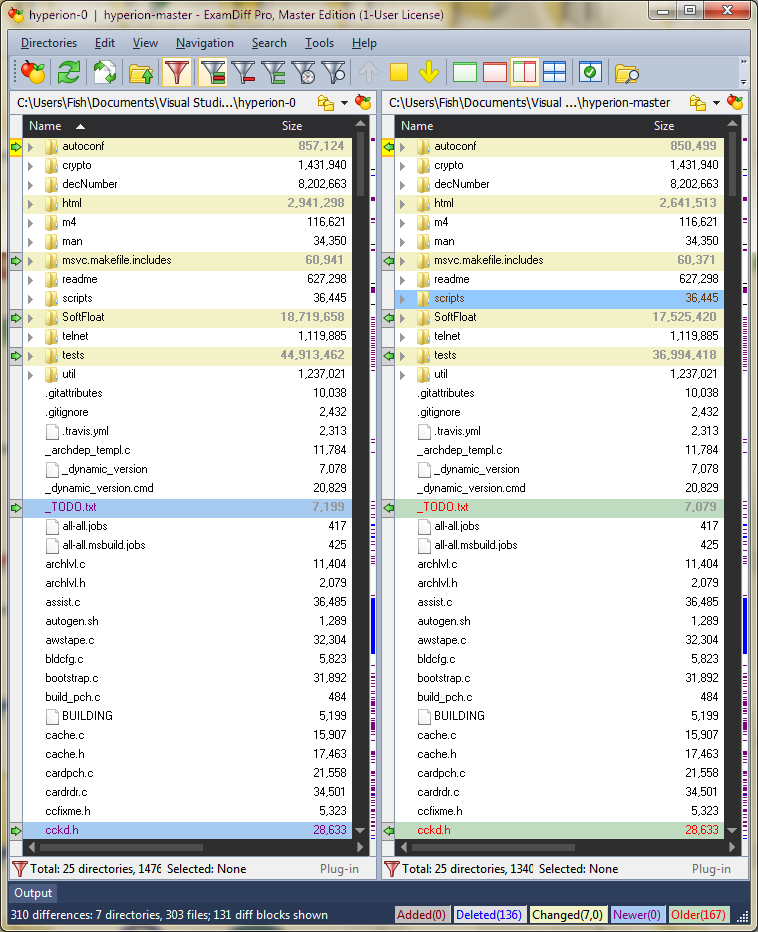Screen dimensions: 758x932
Task: Click the yellow Current Difference square
Action: pyautogui.click(x=398, y=73)
